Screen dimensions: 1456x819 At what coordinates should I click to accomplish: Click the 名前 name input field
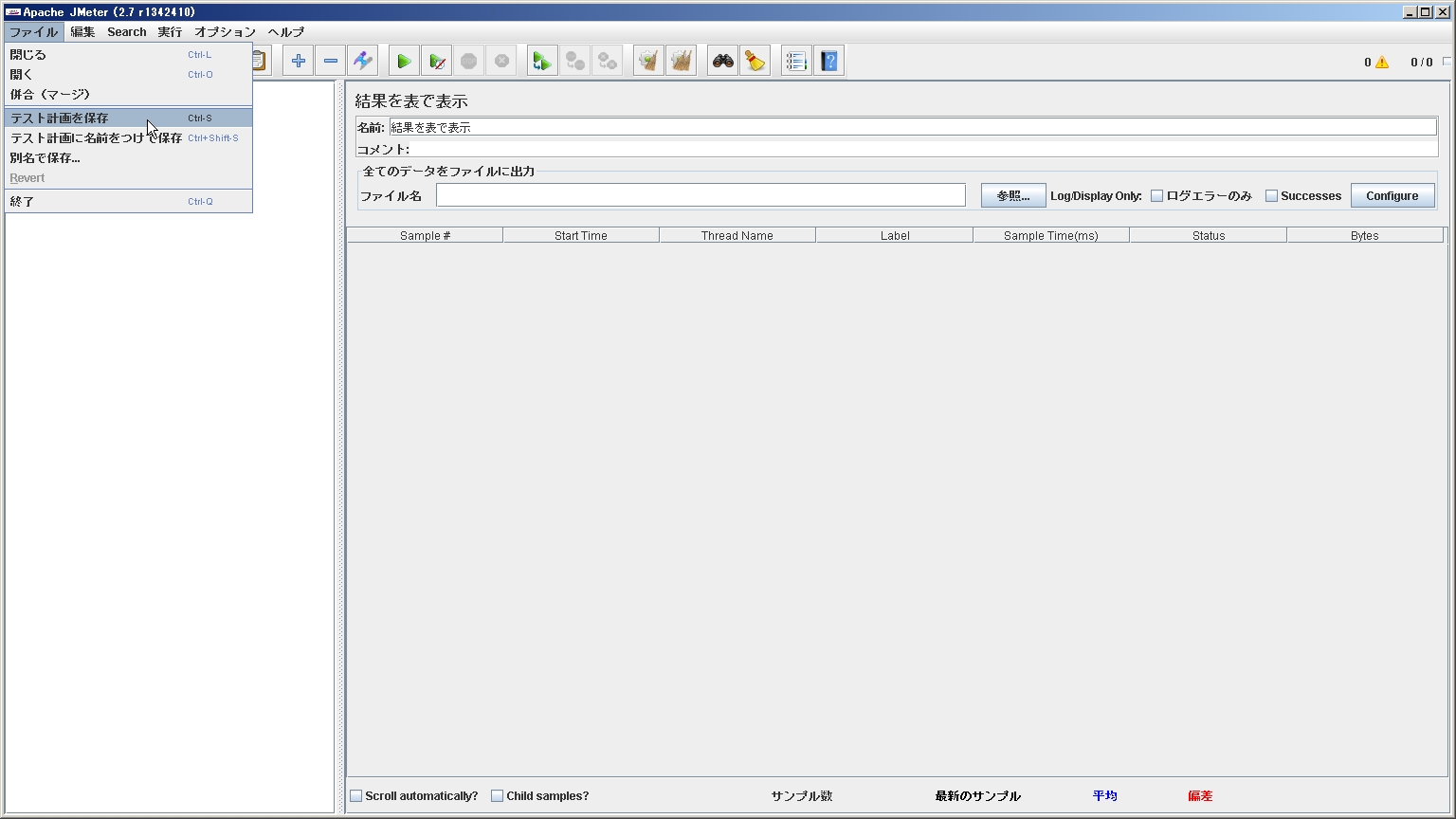tap(913, 127)
